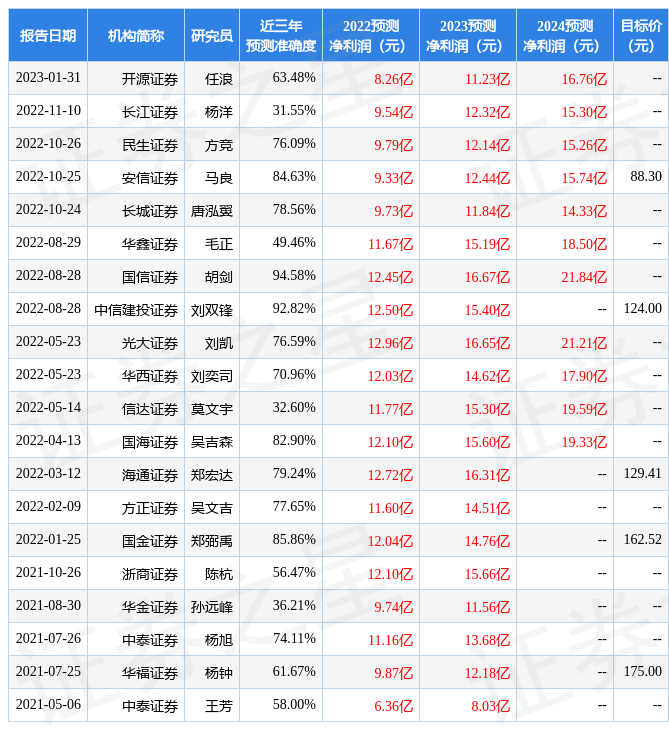This screenshot has height=730, width=669.
Task: Click 2022 profit value 12.96亿
Action: (x=390, y=343)
